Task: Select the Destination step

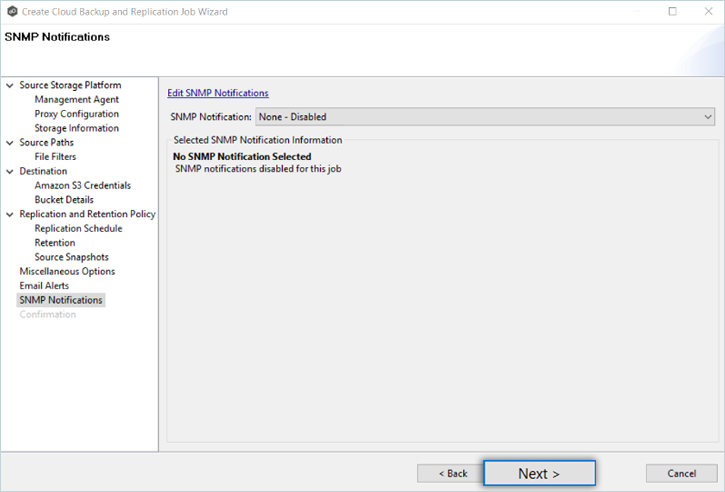Action: pos(43,171)
